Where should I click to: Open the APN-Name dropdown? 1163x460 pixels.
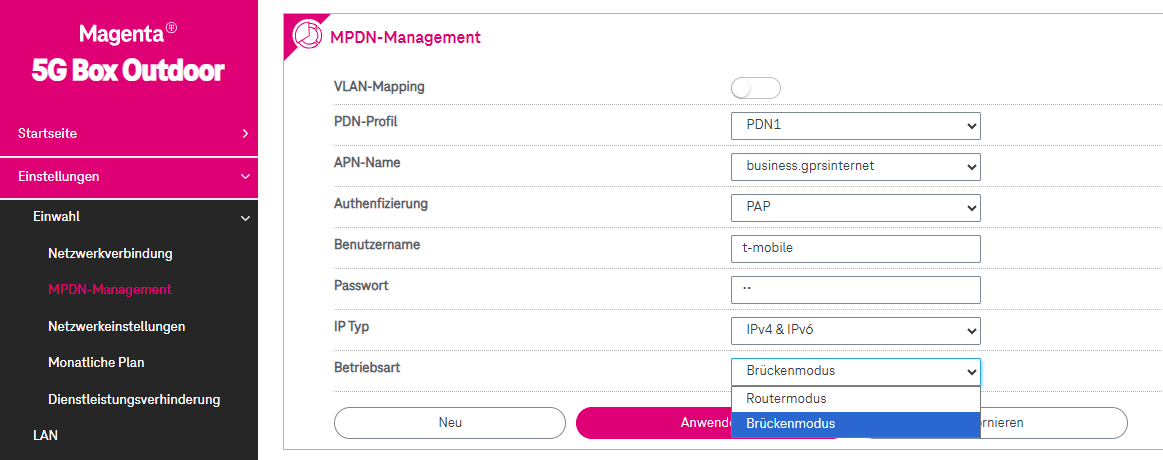coord(856,167)
